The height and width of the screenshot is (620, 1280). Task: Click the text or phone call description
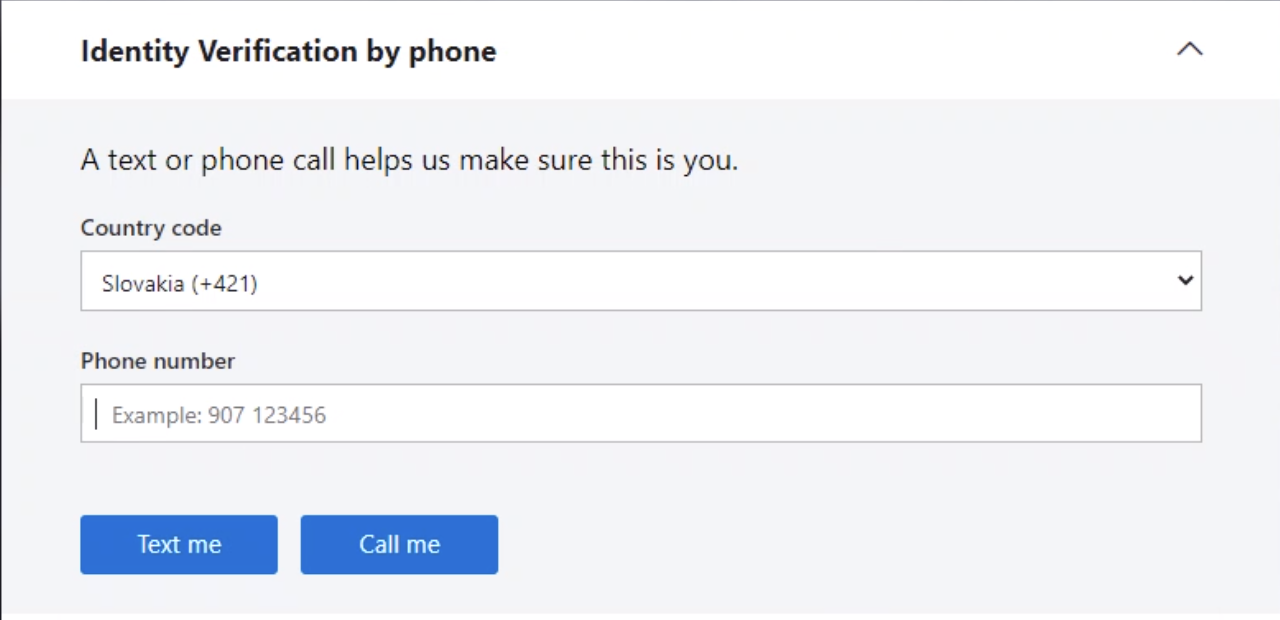coord(409,160)
